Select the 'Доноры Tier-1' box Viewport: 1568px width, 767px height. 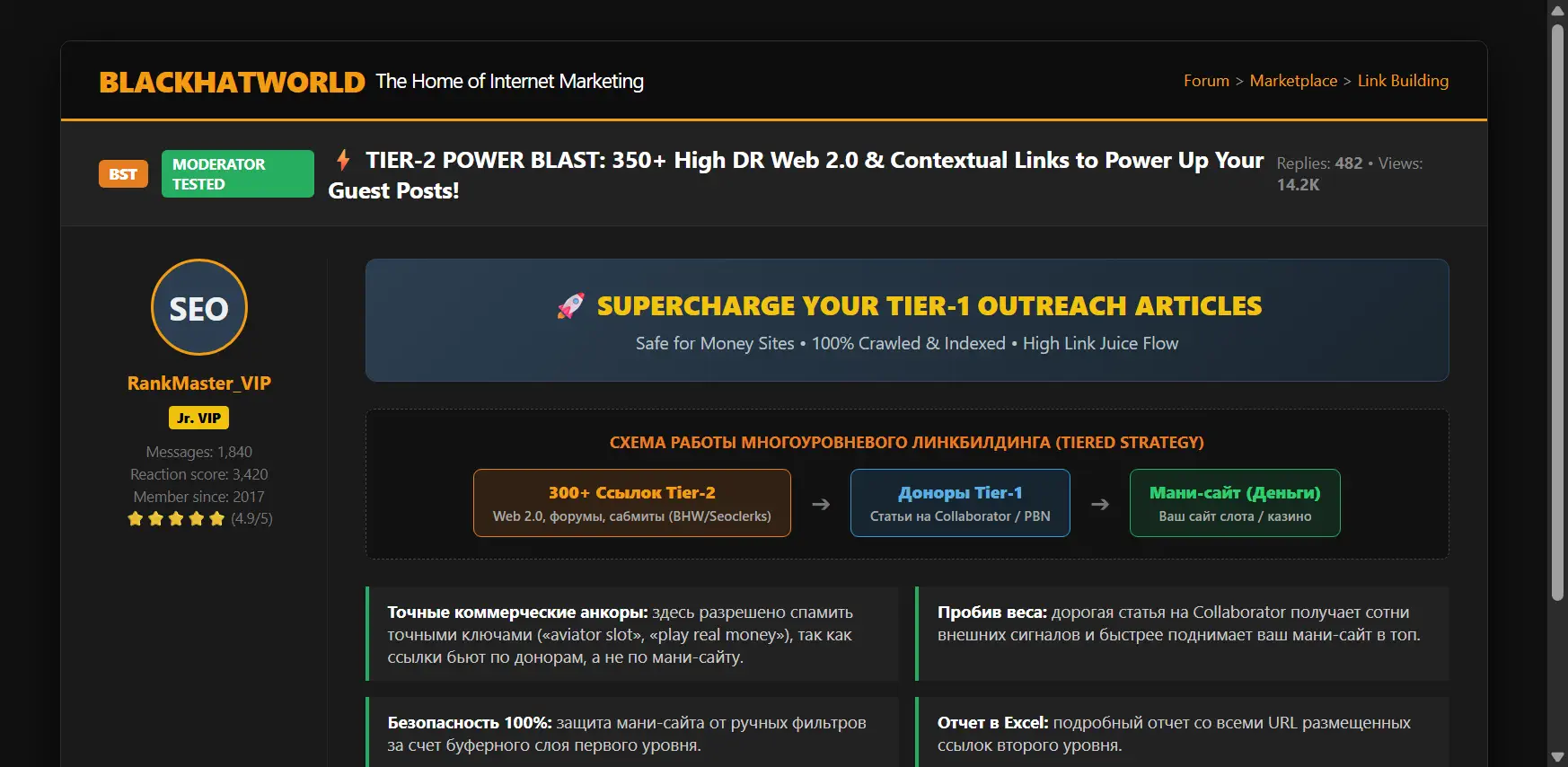(960, 503)
